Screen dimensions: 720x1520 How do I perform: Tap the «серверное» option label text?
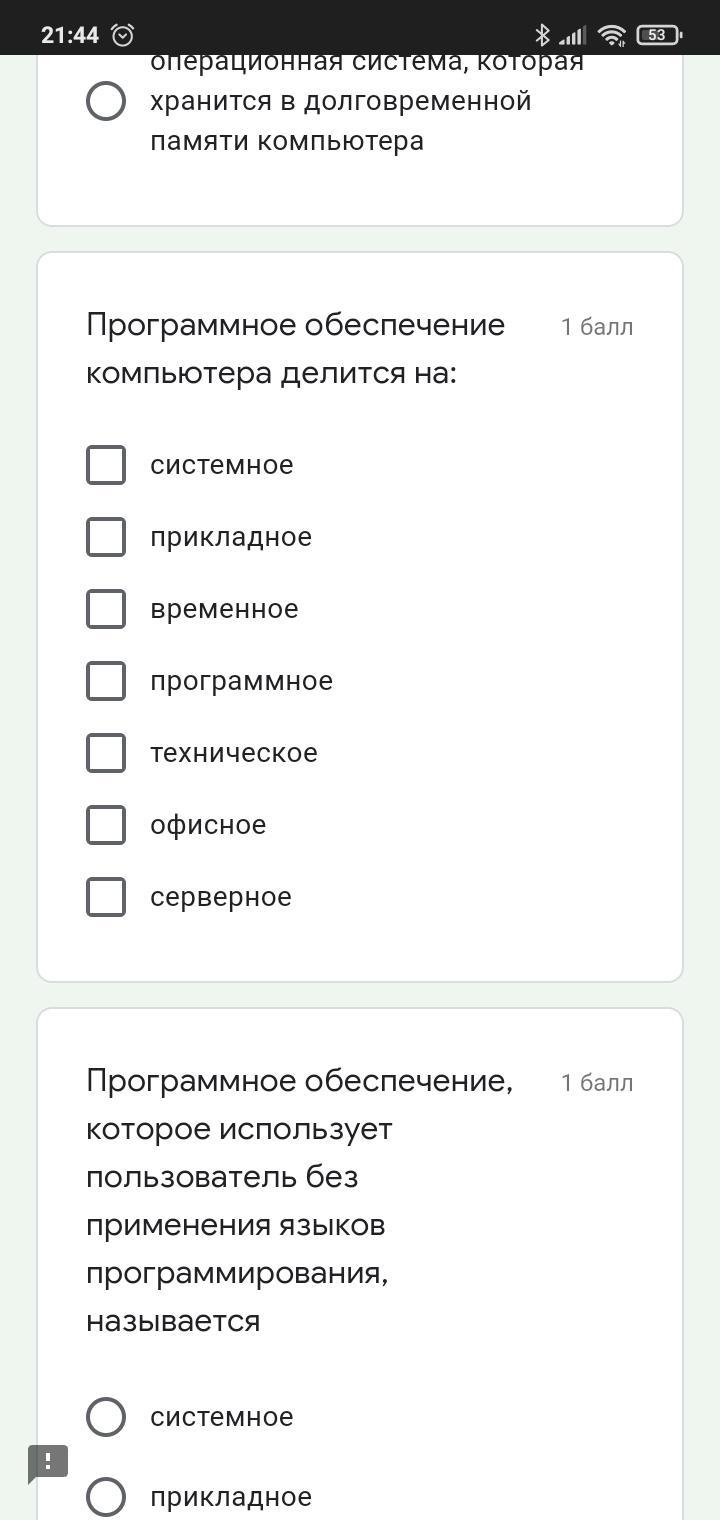point(221,897)
